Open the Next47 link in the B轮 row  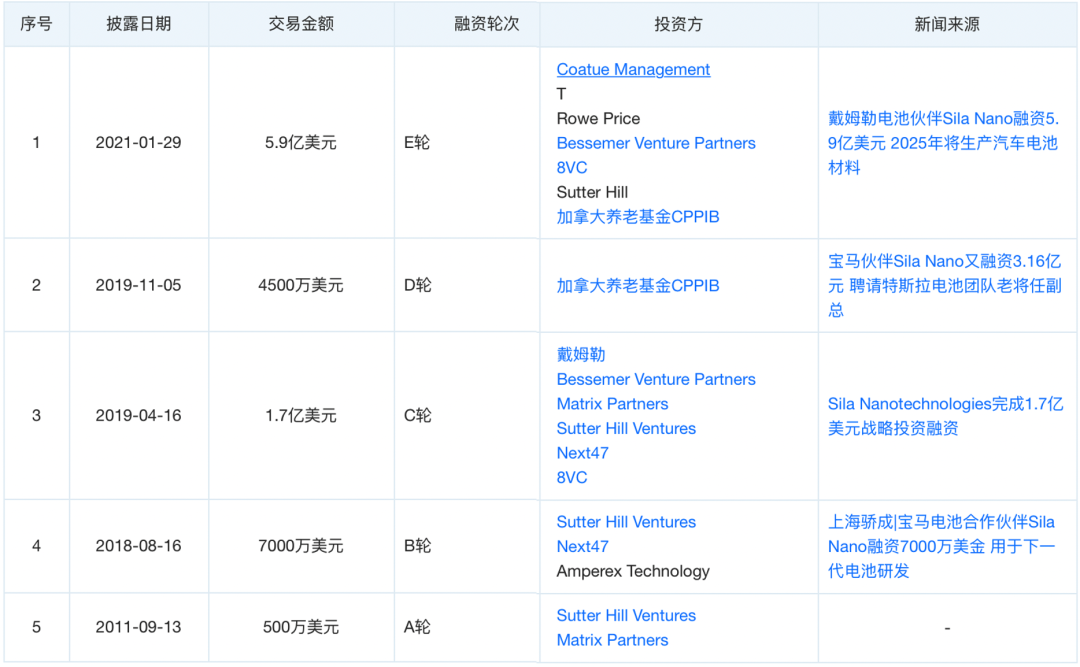[583, 547]
